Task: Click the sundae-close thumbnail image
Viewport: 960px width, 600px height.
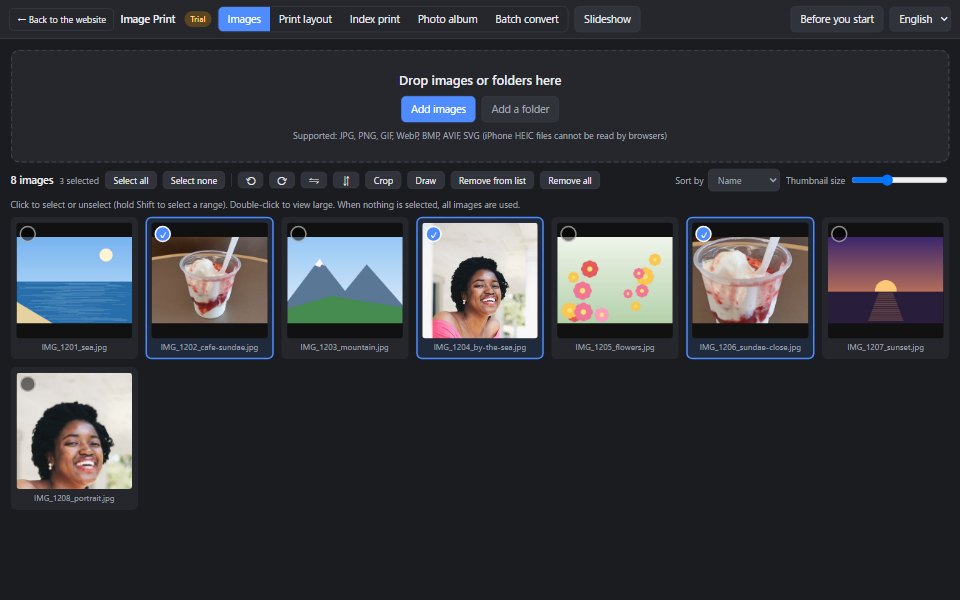Action: pyautogui.click(x=750, y=280)
